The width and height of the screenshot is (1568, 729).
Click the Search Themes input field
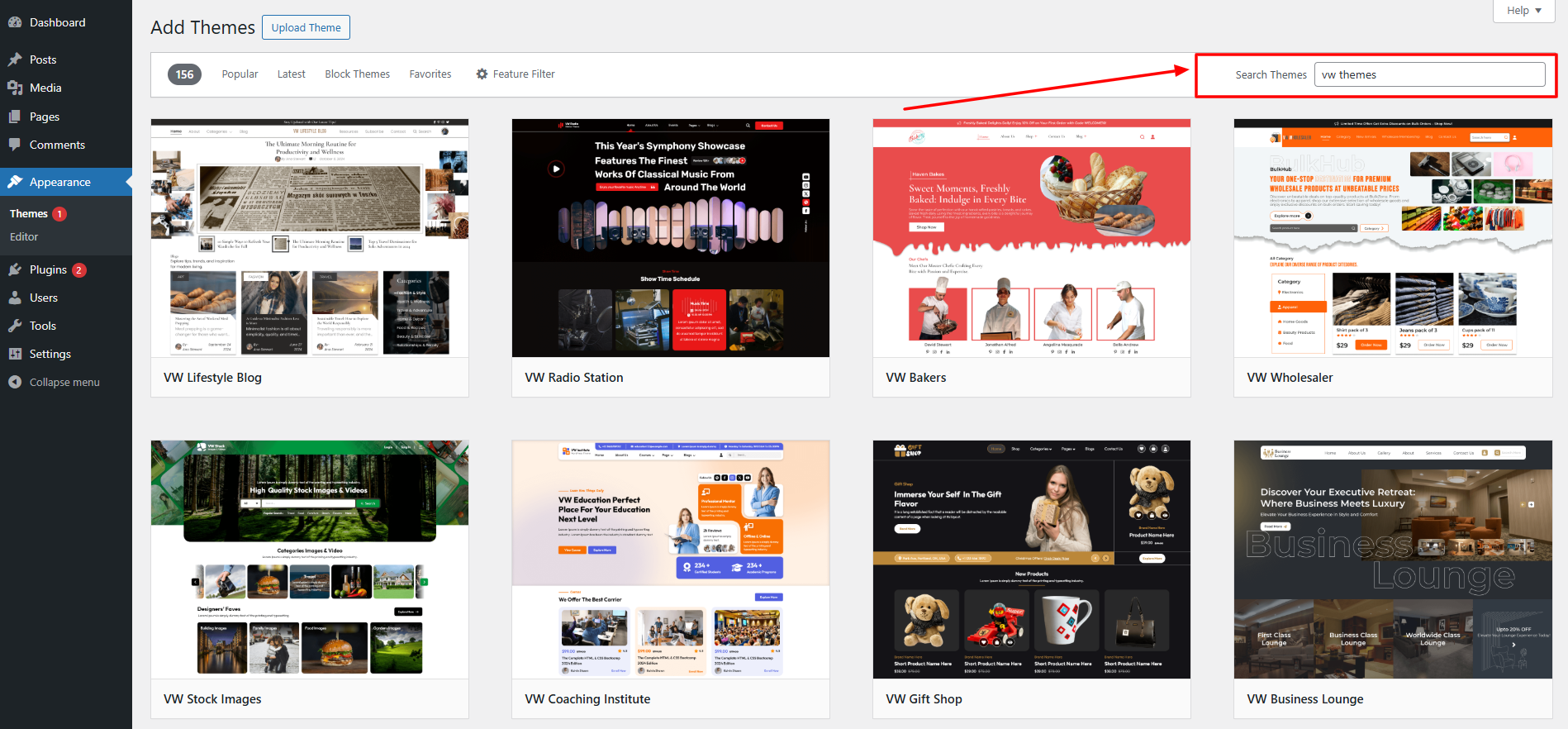(x=1430, y=74)
